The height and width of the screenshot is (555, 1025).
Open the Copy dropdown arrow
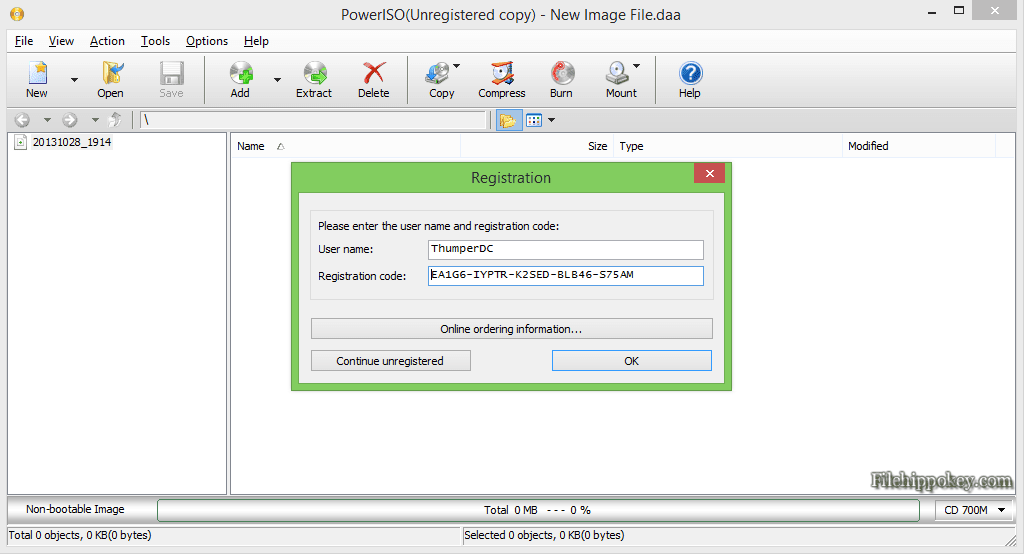click(456, 66)
